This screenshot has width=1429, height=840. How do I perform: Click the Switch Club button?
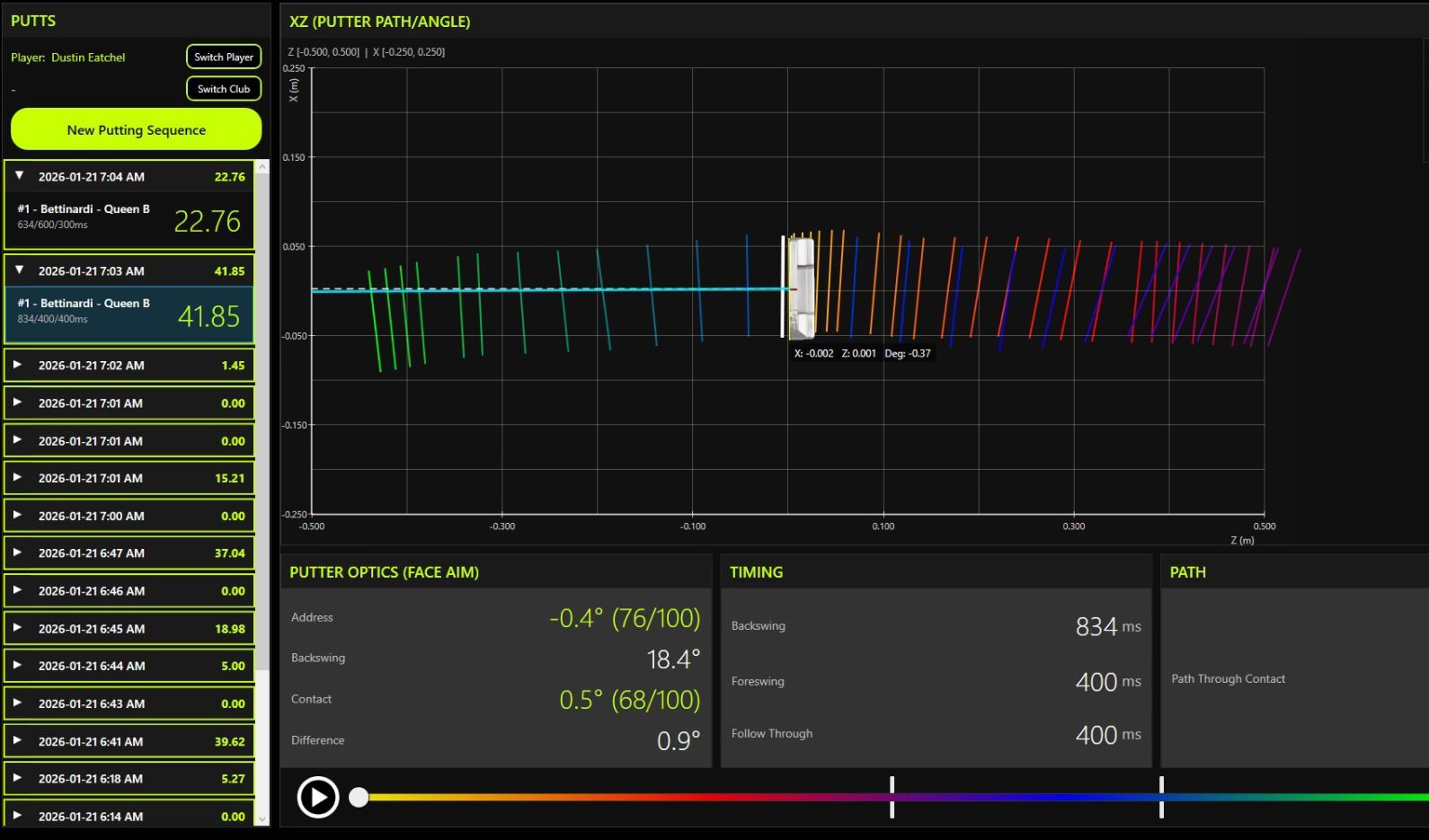click(x=224, y=89)
